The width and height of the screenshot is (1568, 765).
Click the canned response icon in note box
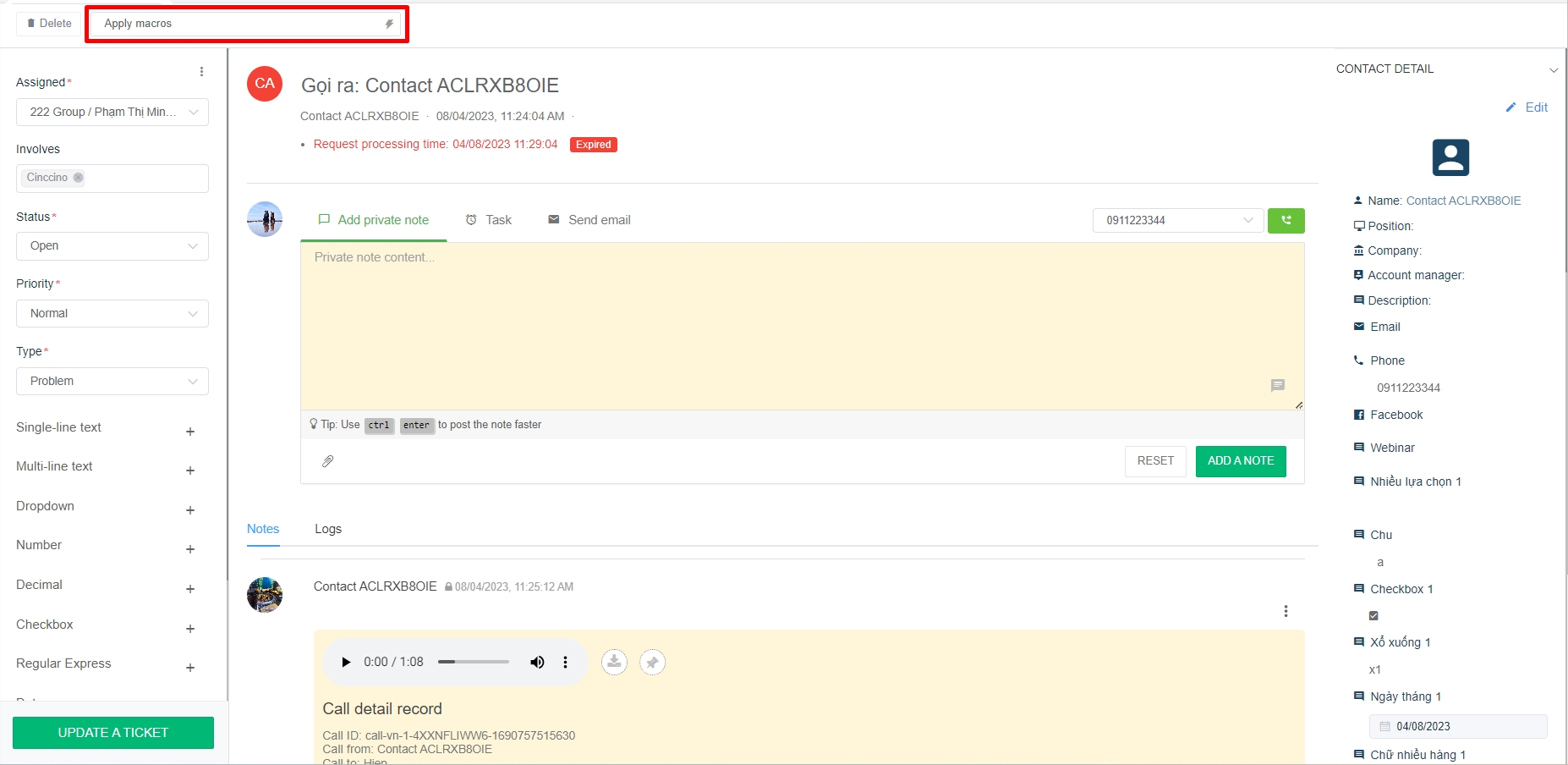(1277, 386)
